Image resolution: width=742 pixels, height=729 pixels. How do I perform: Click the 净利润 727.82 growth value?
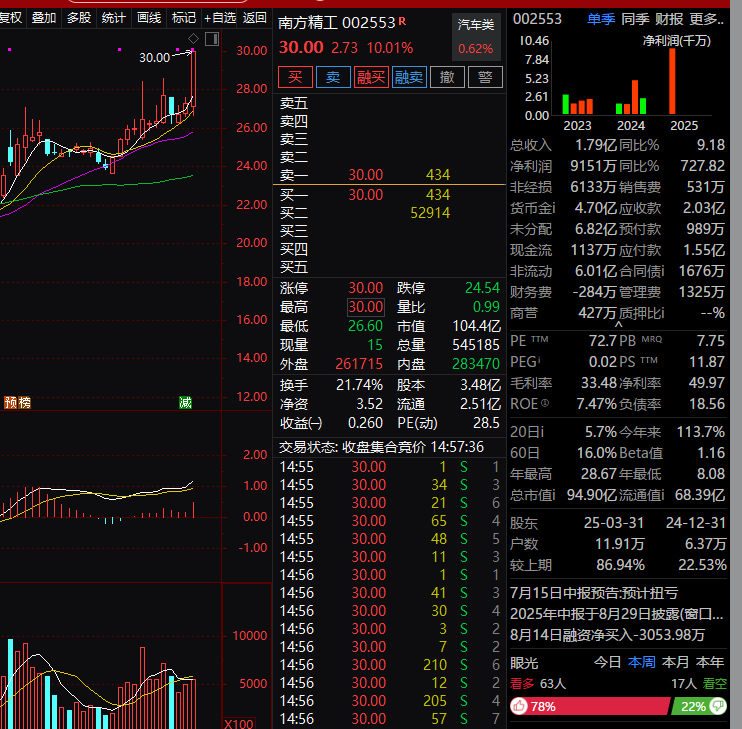702,166
